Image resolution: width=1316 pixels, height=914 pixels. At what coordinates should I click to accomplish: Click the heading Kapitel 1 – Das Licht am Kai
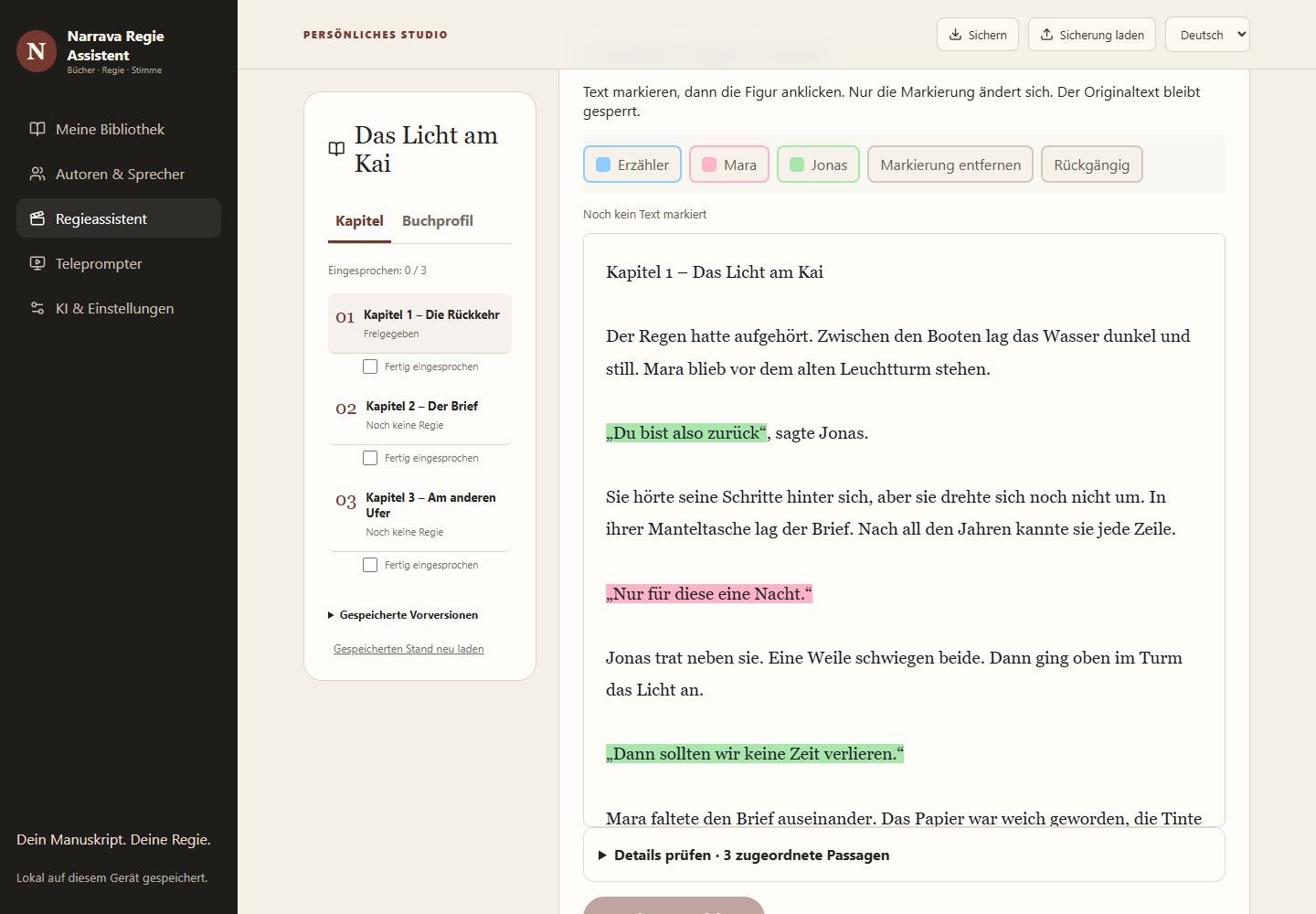(715, 272)
